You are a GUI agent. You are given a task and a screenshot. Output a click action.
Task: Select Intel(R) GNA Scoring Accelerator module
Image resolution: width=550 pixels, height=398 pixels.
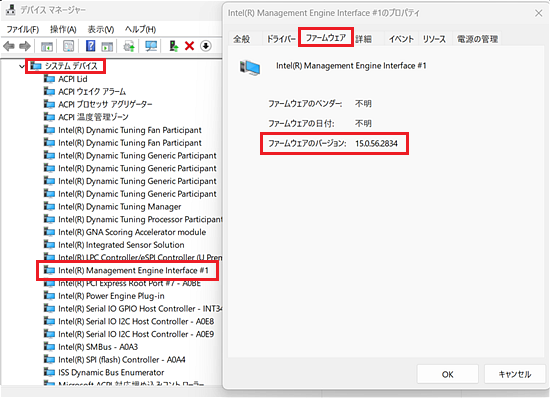click(x=132, y=232)
